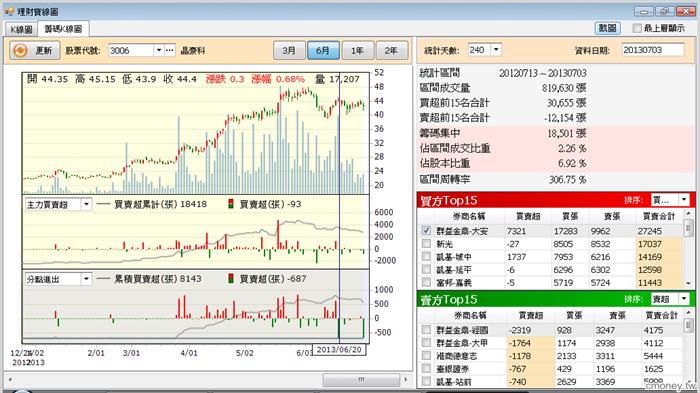Screen dimensions: 700x393
Task: Click the 17037 total cell for 新光
Action: 659,244
